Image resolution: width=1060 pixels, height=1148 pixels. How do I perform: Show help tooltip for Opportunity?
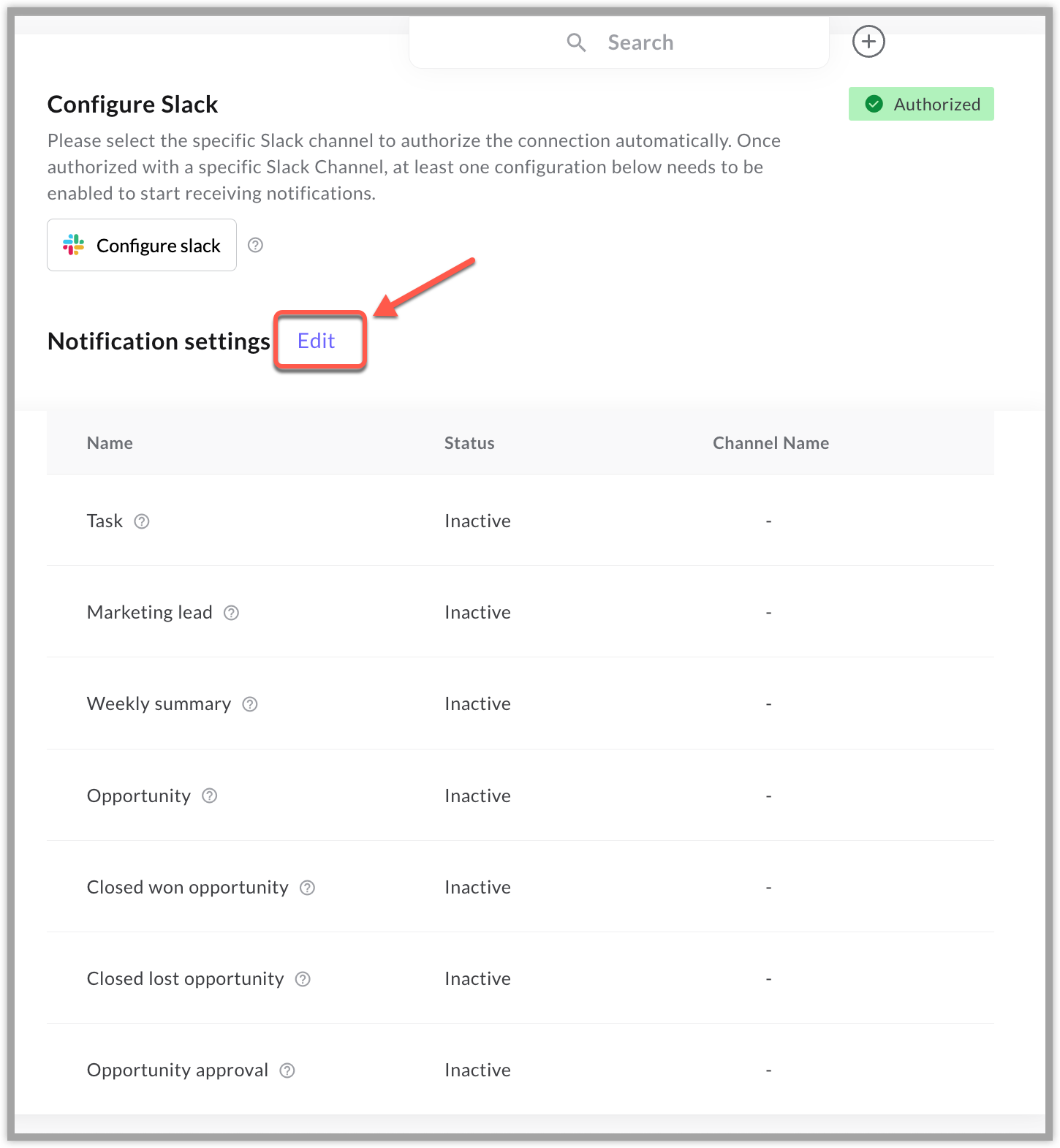coord(210,796)
